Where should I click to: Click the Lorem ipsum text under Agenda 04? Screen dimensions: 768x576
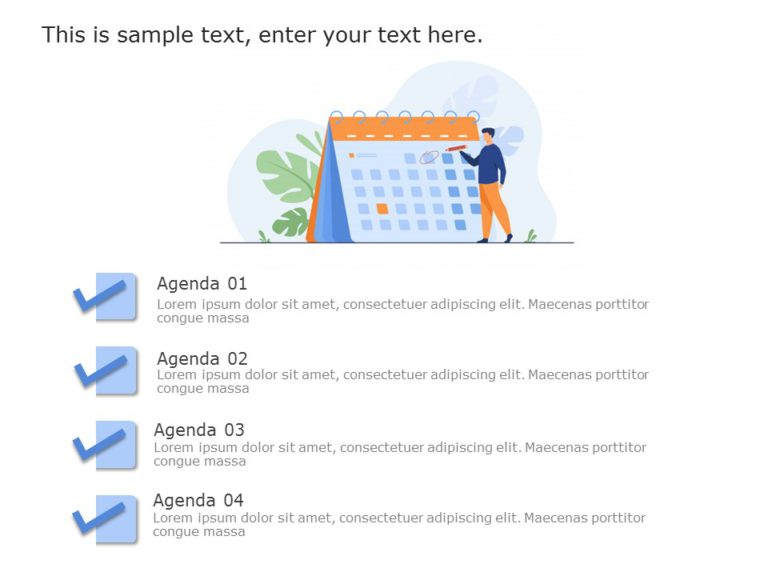(399, 525)
